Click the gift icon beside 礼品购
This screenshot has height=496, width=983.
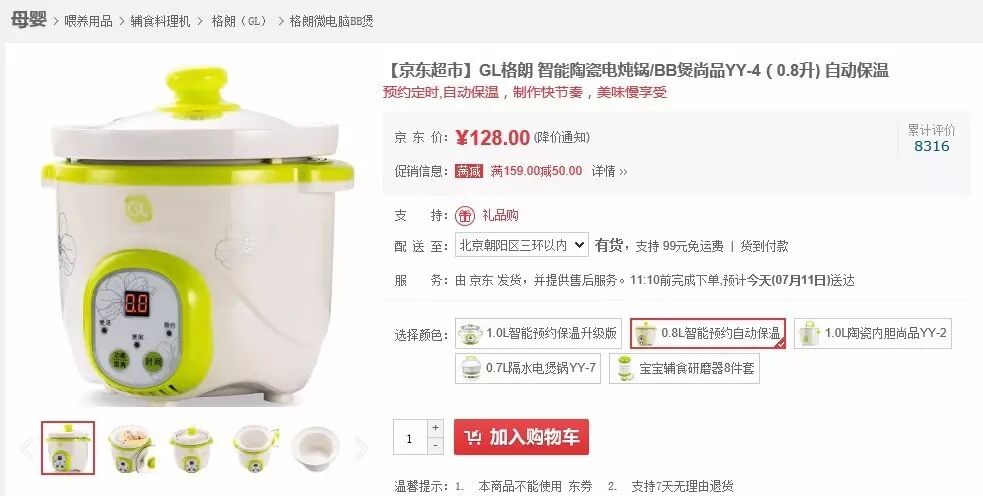point(465,216)
